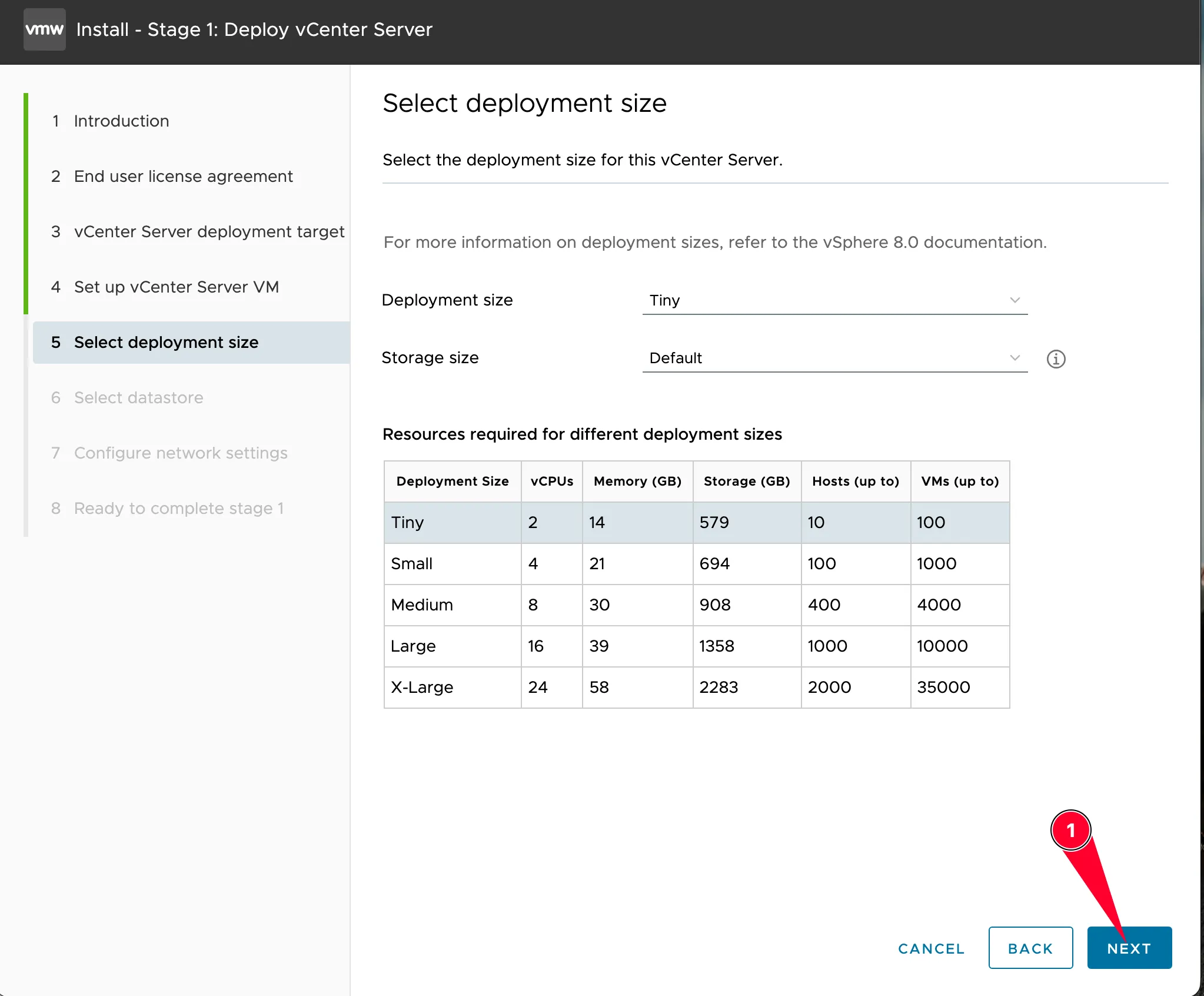Click the 14 memory value for Tiny
1204x996 pixels.
coord(637,523)
